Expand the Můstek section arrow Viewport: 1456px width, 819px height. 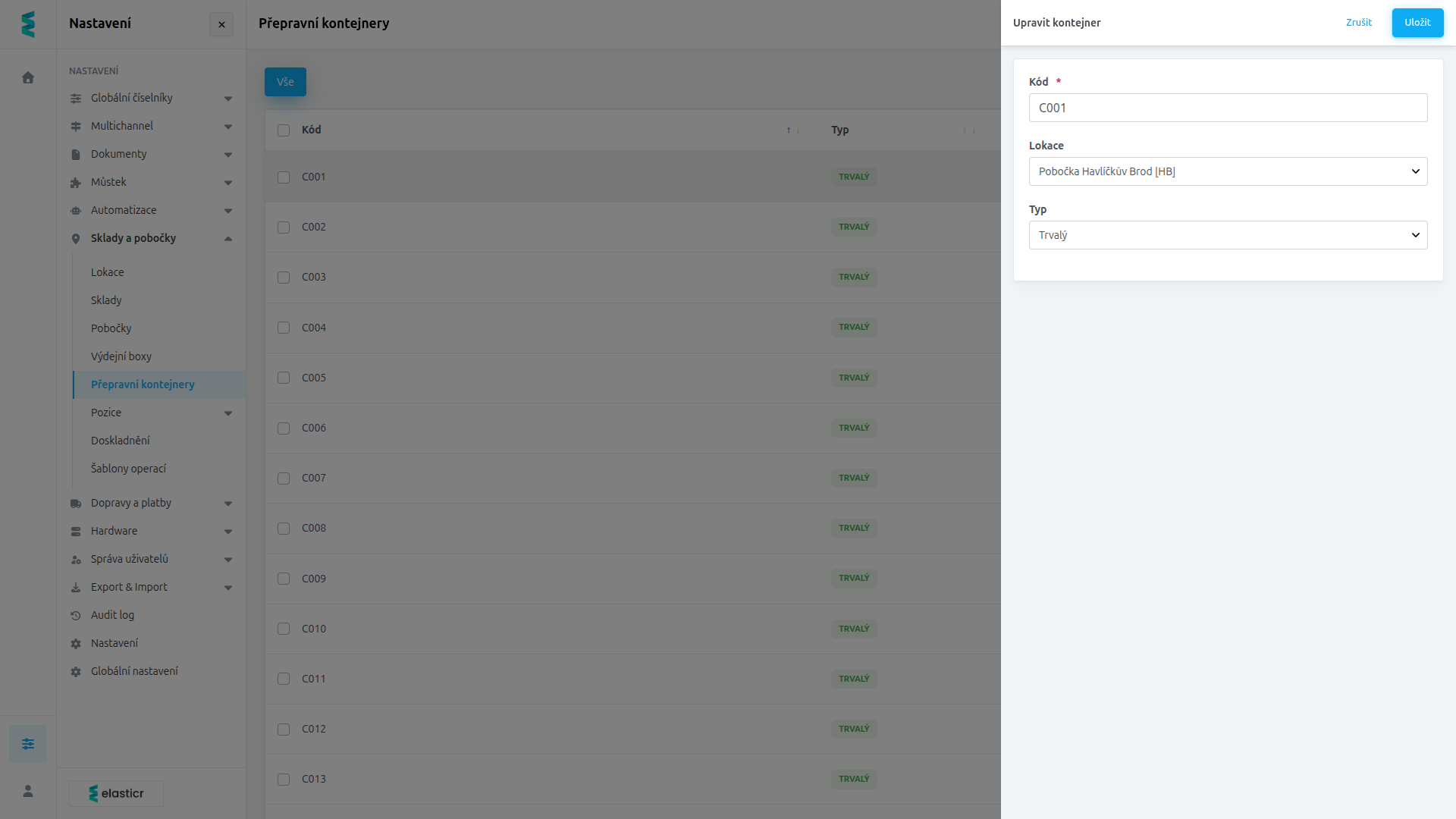(228, 183)
